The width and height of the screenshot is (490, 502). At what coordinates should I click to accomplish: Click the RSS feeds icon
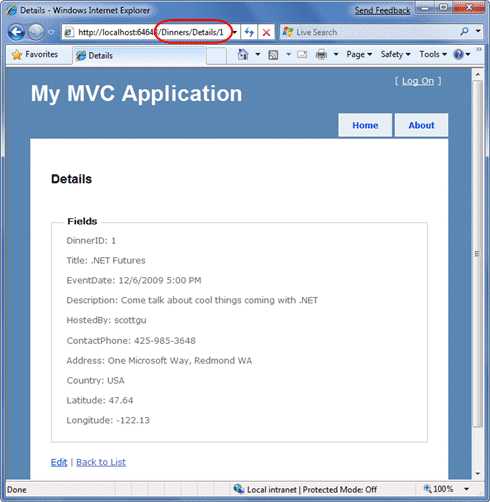pos(273,55)
